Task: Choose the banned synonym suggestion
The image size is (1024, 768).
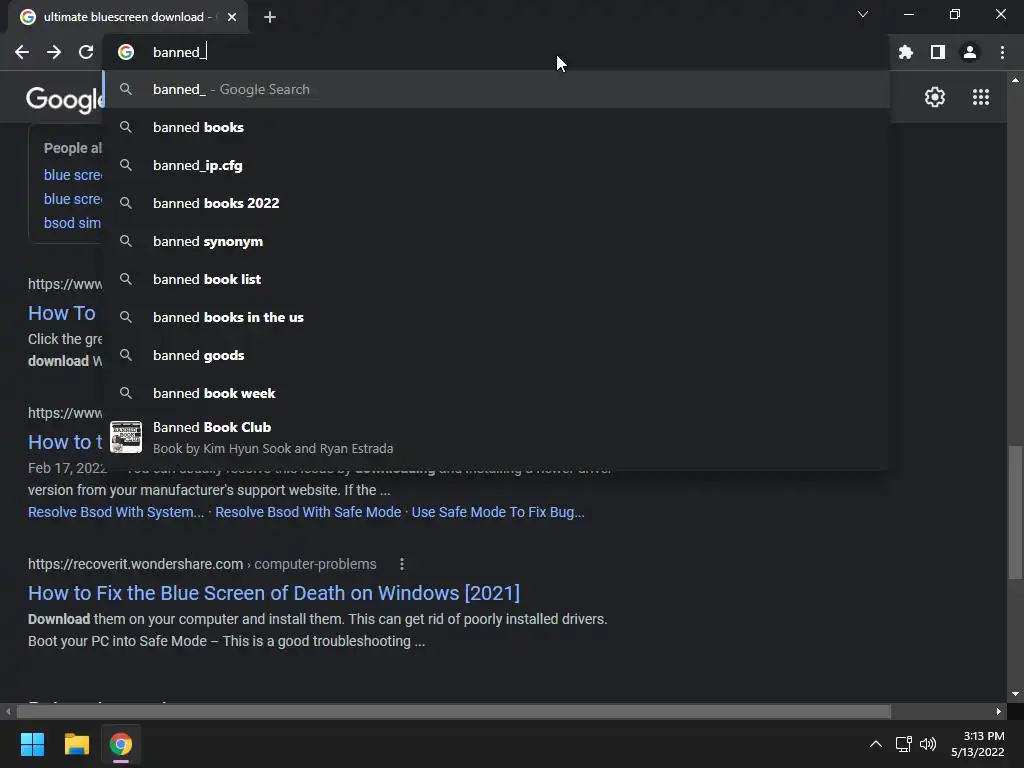Action: [496, 241]
